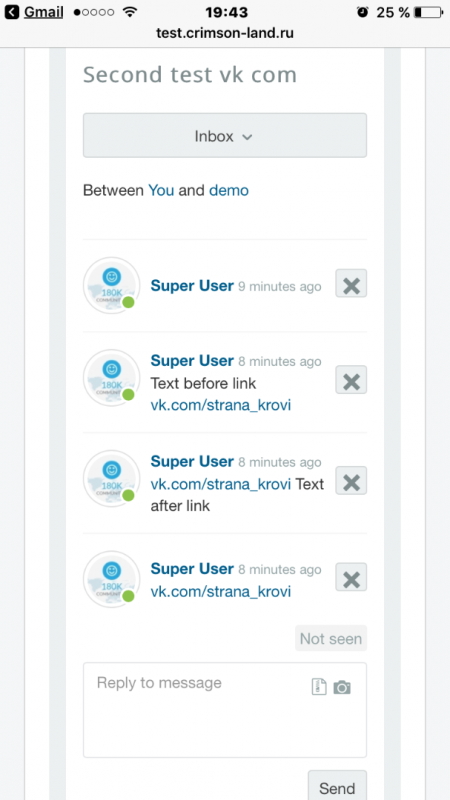450x800 pixels.
Task: Tap the Gmail back arrow icon in status bar
Action: 12,12
